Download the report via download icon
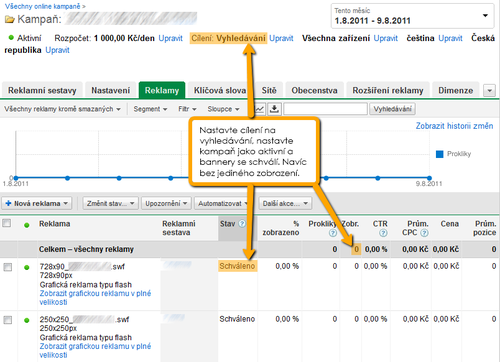 coord(274,109)
